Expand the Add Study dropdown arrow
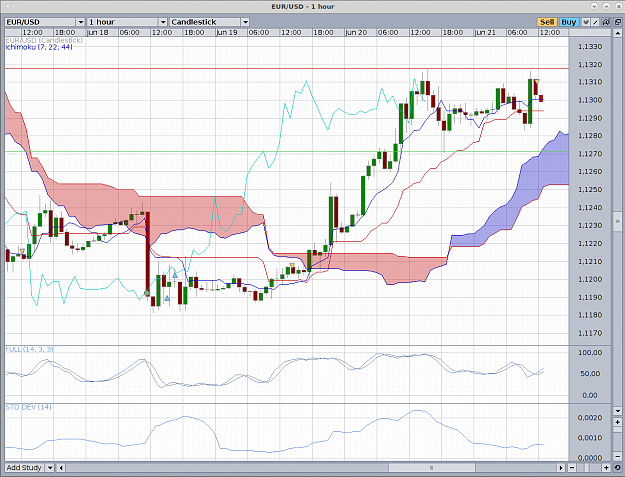Image resolution: width=625 pixels, height=477 pixels. [50, 467]
